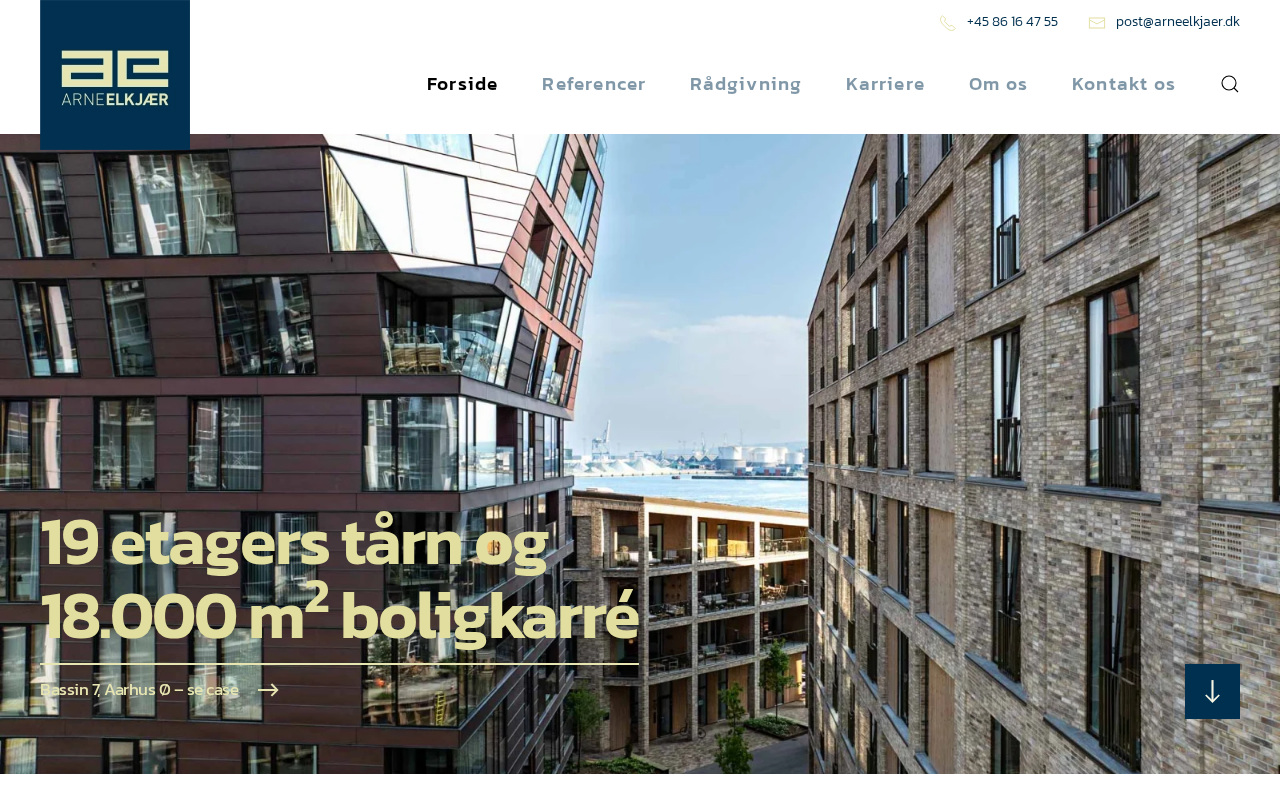The image size is (1280, 800).
Task: Open the Referencer menu item
Action: 594,84
